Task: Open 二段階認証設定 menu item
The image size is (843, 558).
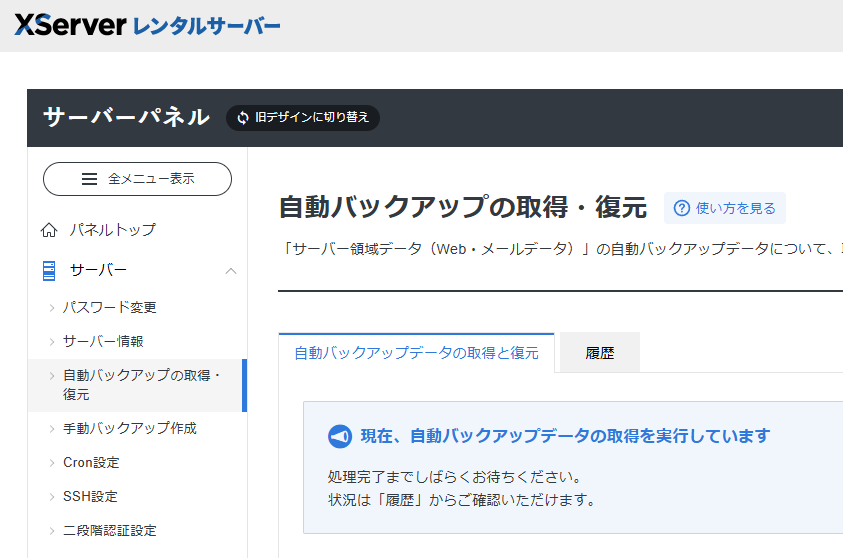Action: click(110, 530)
